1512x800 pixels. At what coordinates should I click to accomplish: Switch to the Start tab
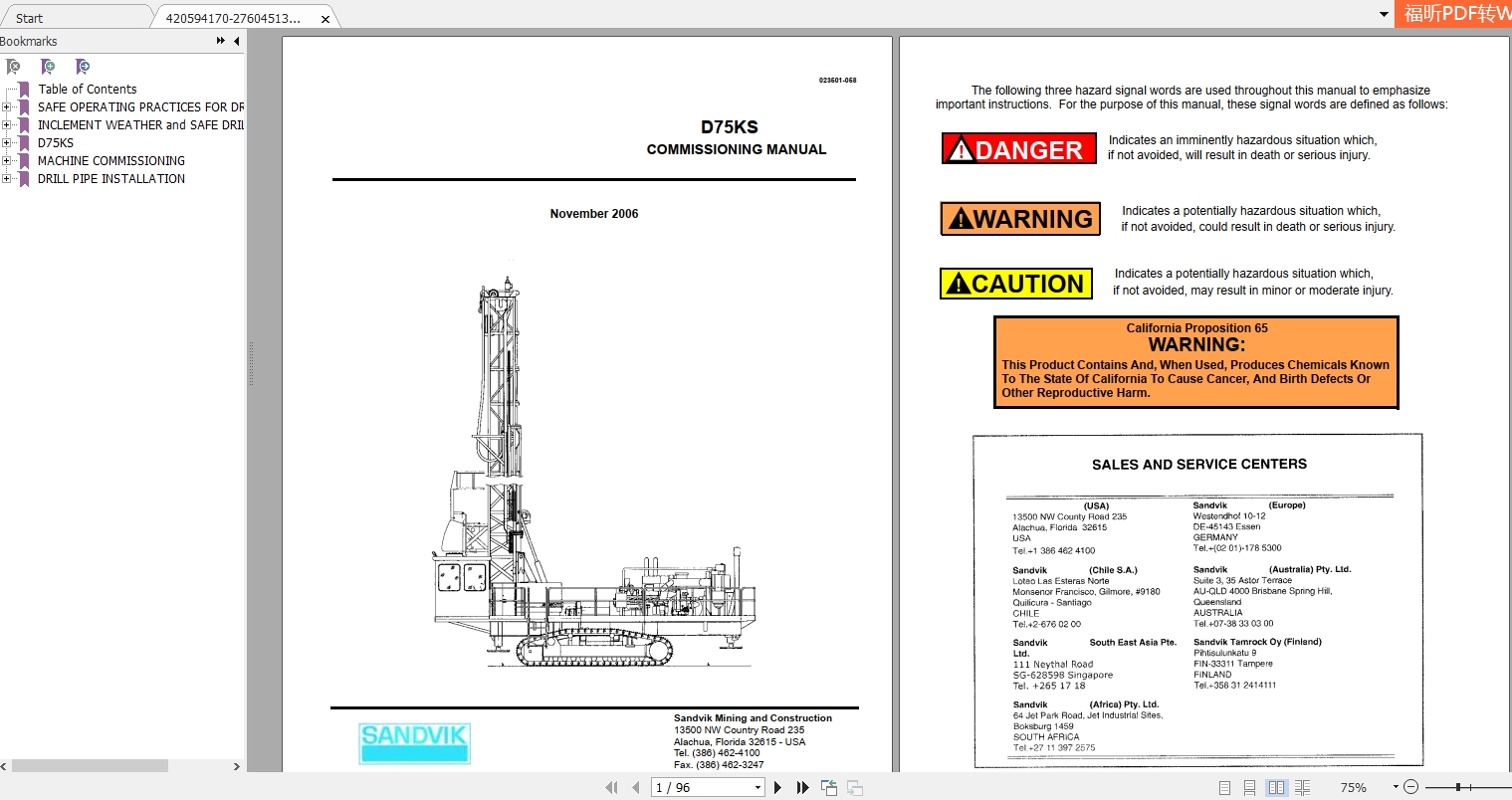(x=75, y=17)
